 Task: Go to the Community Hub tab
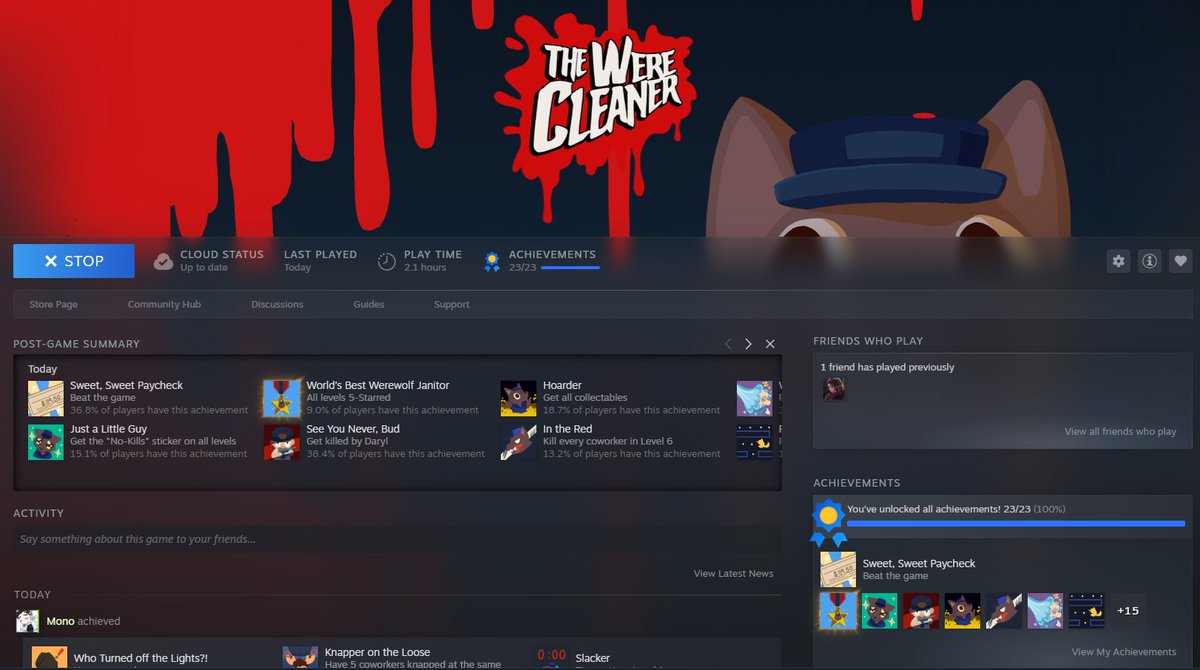pyautogui.click(x=164, y=304)
